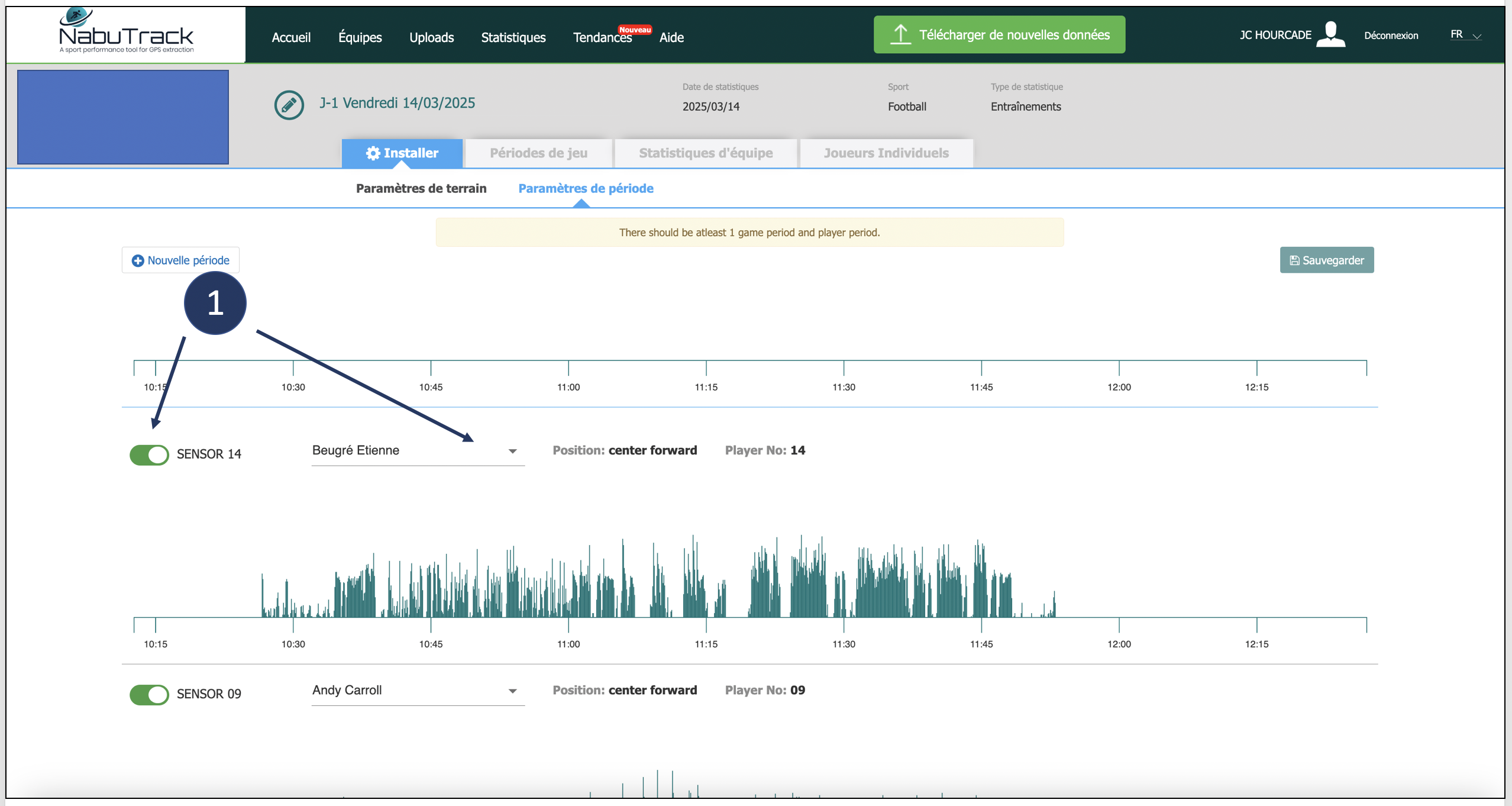Click the date value 2025/03/14
The width and height of the screenshot is (1512, 806).
[x=710, y=107]
